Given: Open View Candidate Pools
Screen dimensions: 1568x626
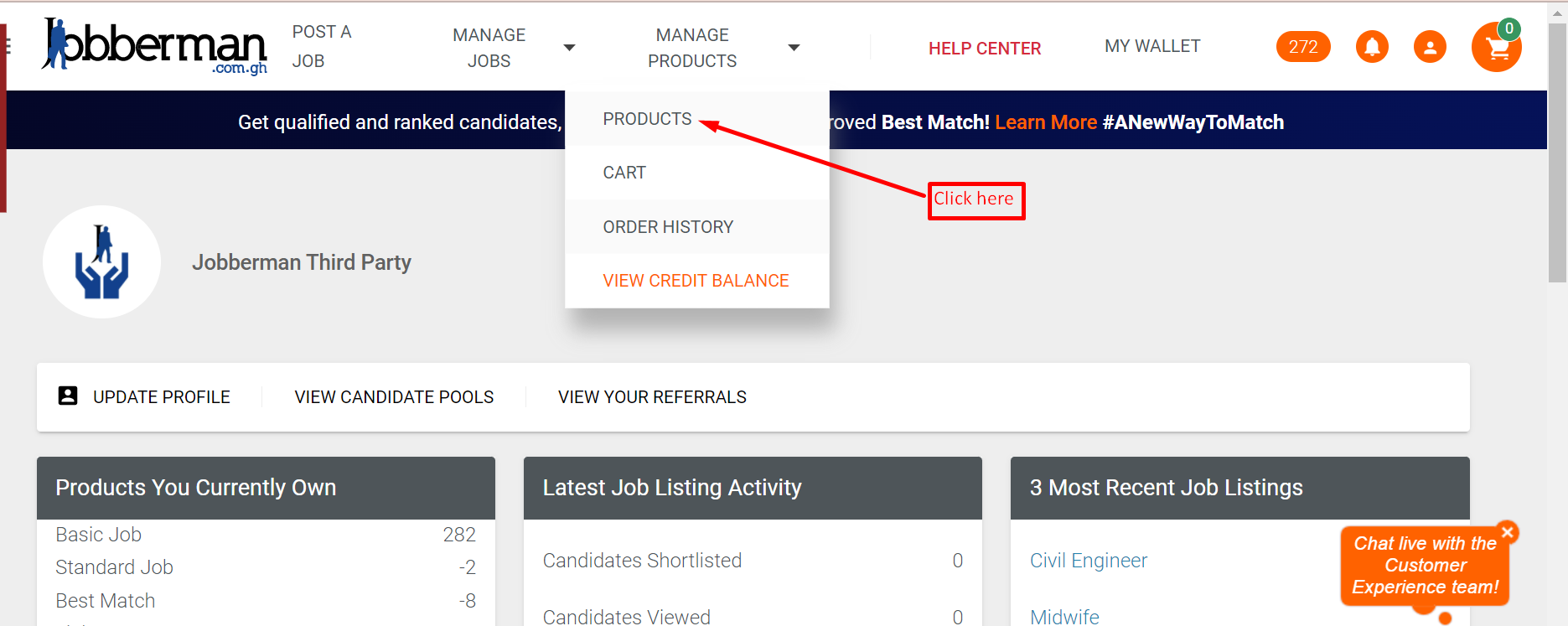Looking at the screenshot, I should pos(394,397).
